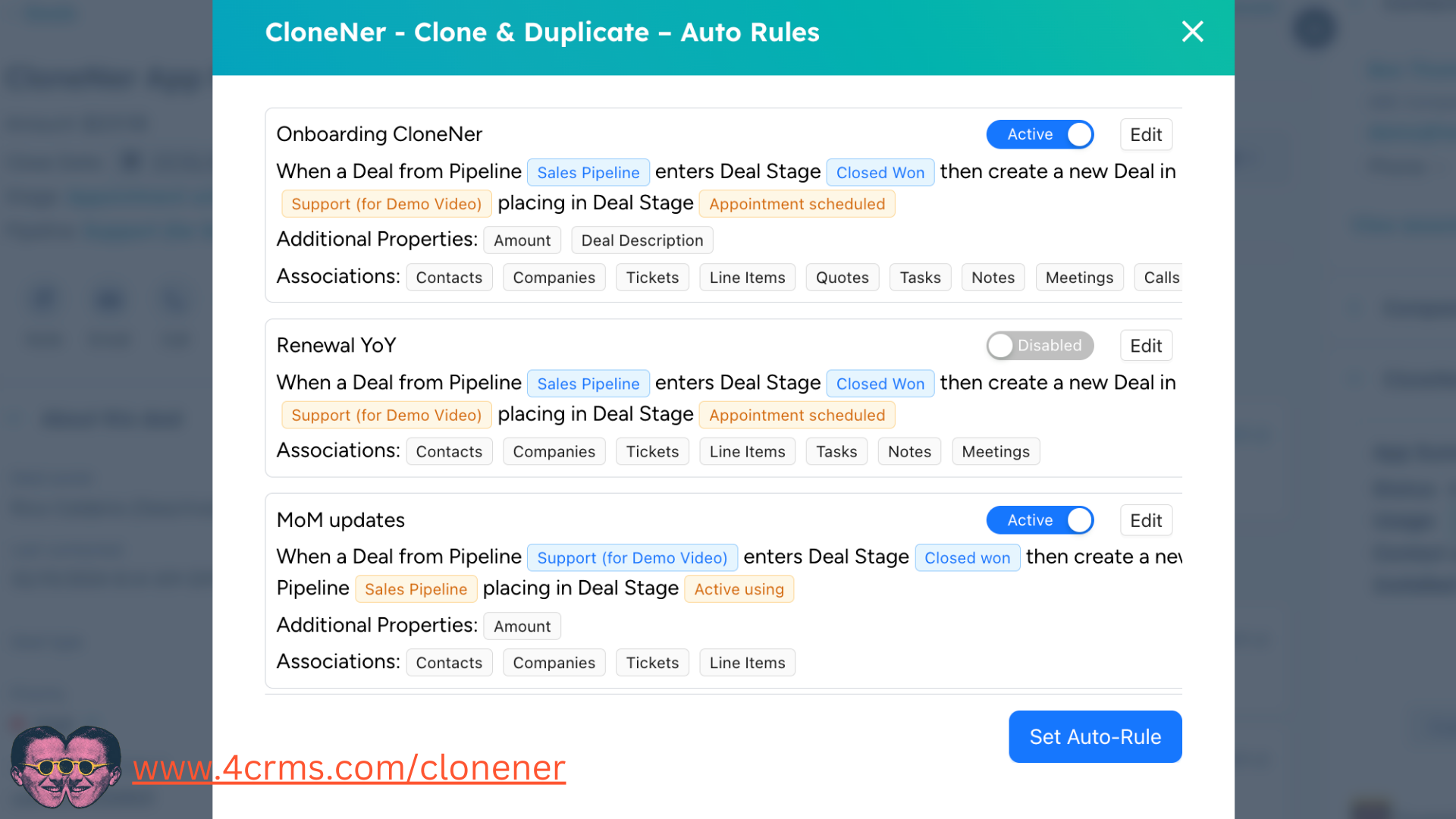This screenshot has width=1456, height=819.
Task: Click the Deal Description property tag
Action: tap(642, 240)
